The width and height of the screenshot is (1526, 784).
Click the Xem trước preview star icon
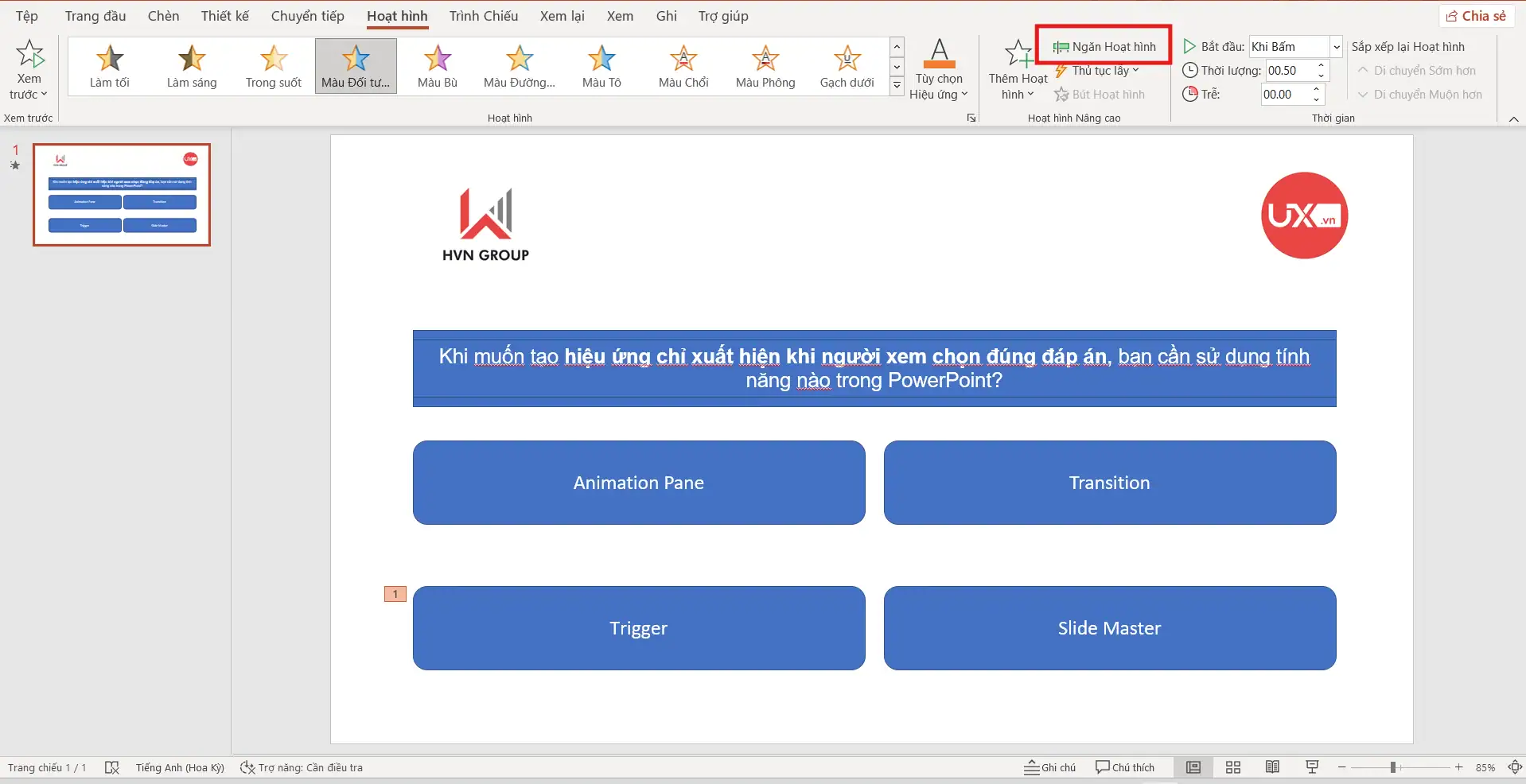pyautogui.click(x=29, y=55)
